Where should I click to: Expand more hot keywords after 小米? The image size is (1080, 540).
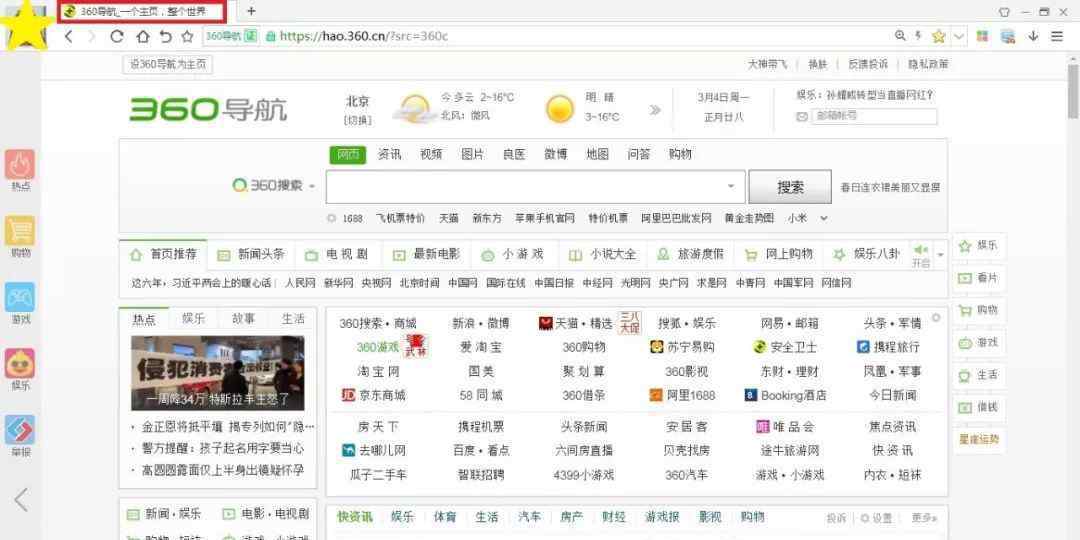(x=823, y=218)
